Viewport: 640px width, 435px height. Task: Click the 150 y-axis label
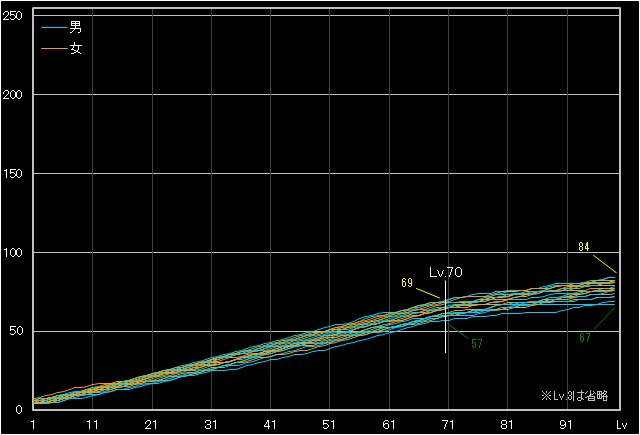click(13, 173)
